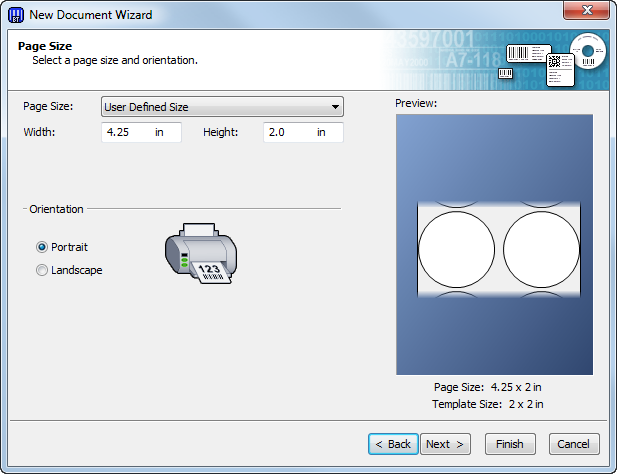Click the 'Page Size: 4.25 x 2 in' text

(488, 387)
